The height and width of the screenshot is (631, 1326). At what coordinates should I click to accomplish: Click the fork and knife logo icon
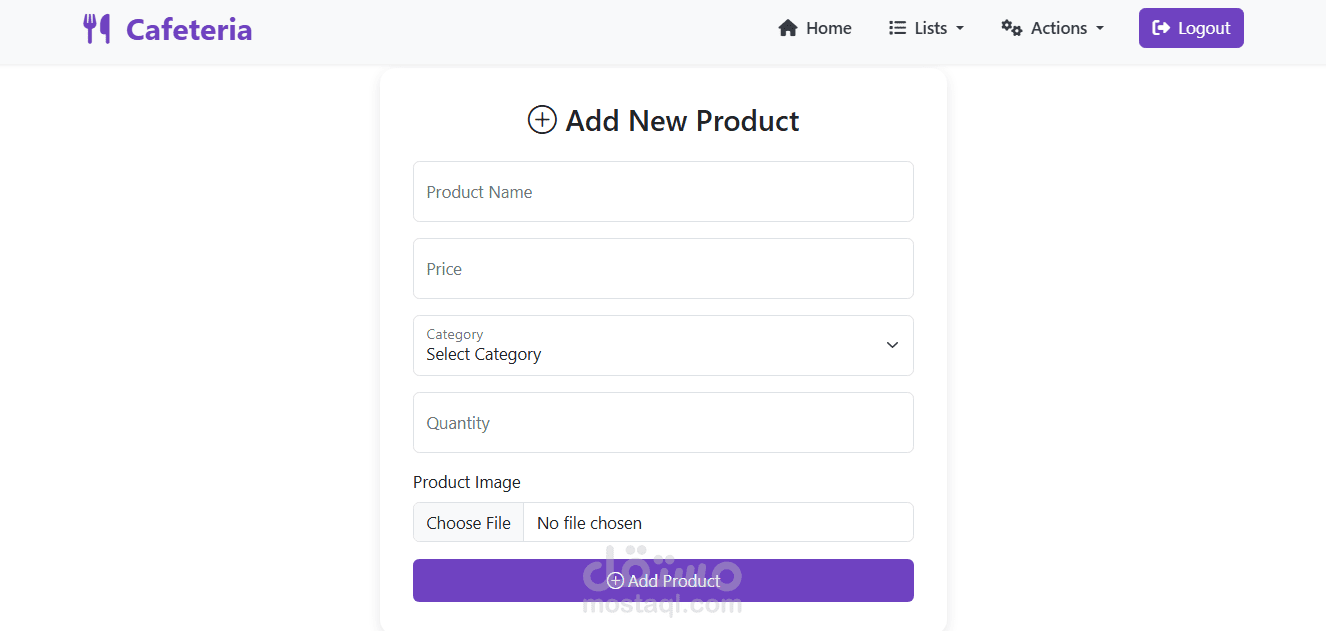point(96,29)
